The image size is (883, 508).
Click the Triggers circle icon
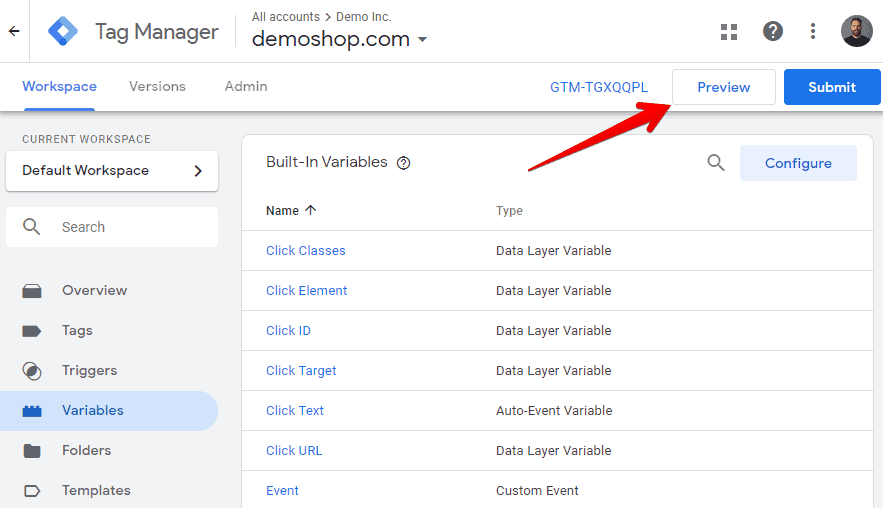click(x=32, y=371)
